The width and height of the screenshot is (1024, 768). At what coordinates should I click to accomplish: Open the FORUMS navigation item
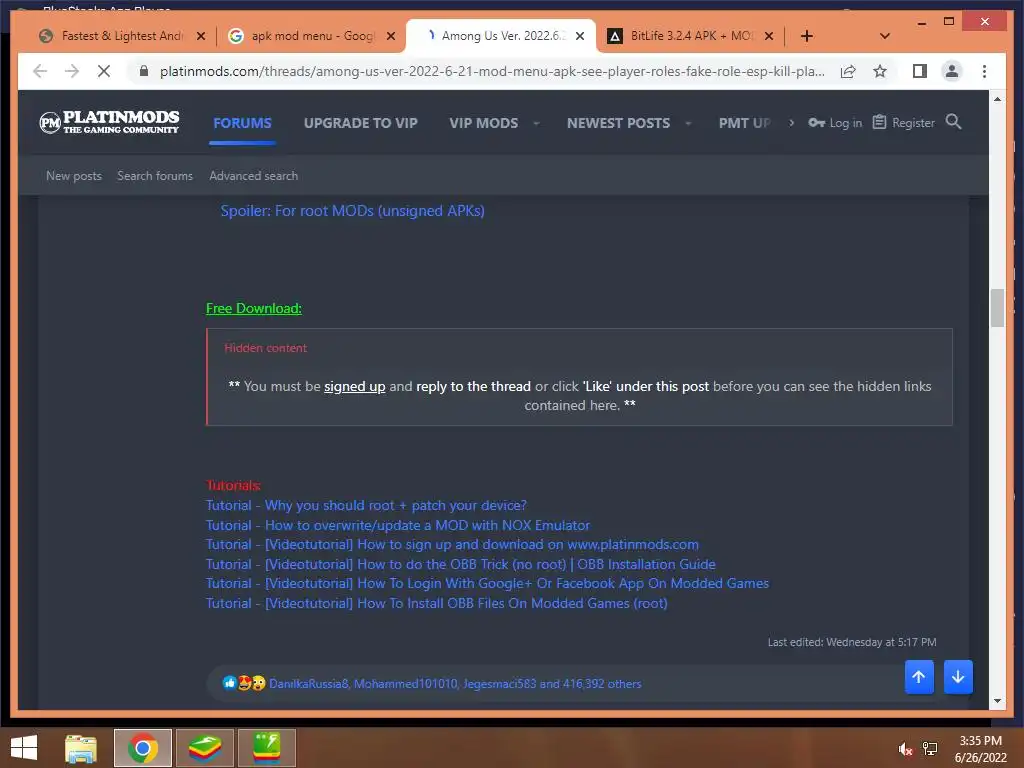pos(242,123)
